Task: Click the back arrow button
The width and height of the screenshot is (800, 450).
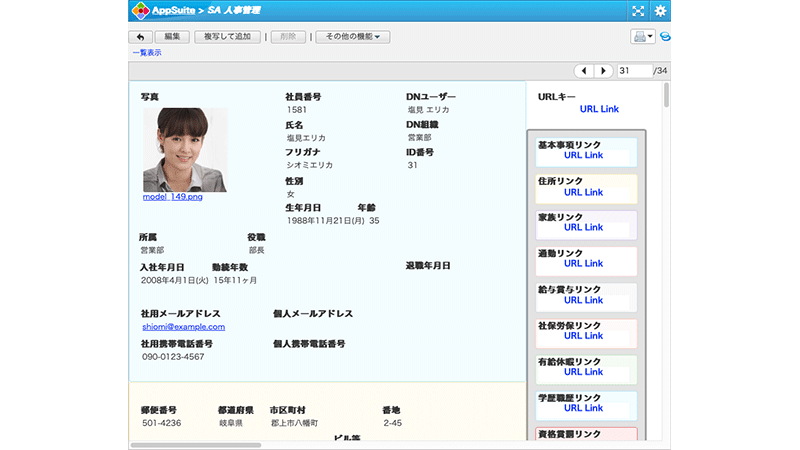Action: point(139,37)
